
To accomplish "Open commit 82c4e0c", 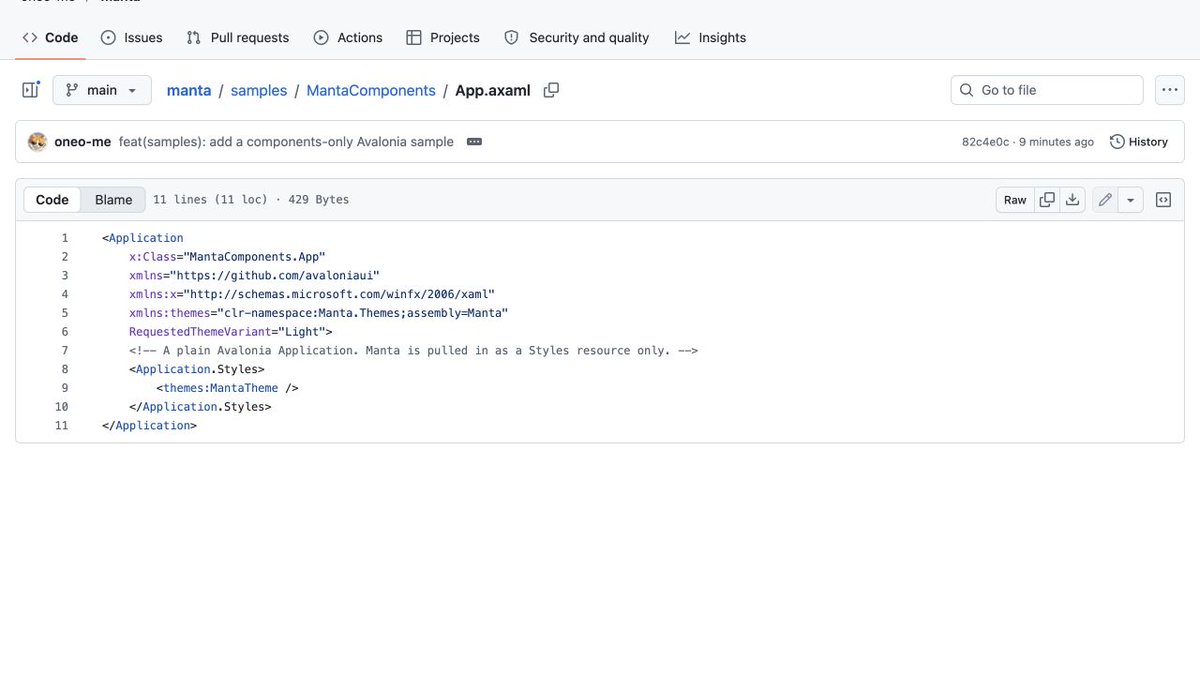I will [985, 142].
